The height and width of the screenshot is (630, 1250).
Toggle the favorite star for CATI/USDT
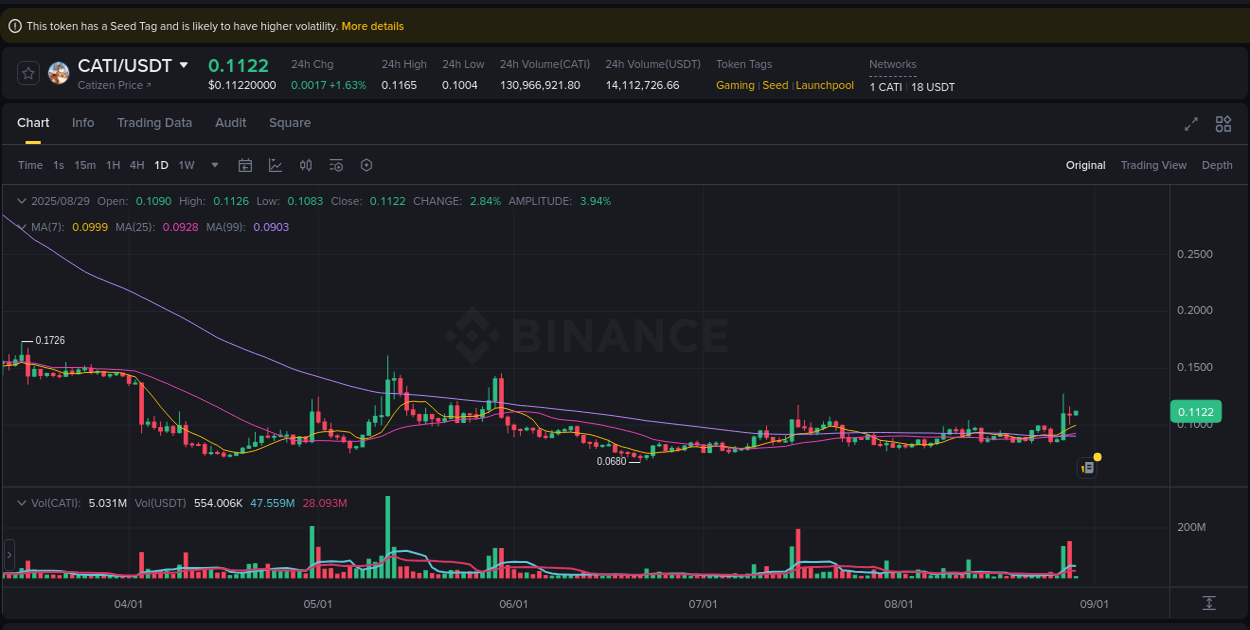point(27,72)
